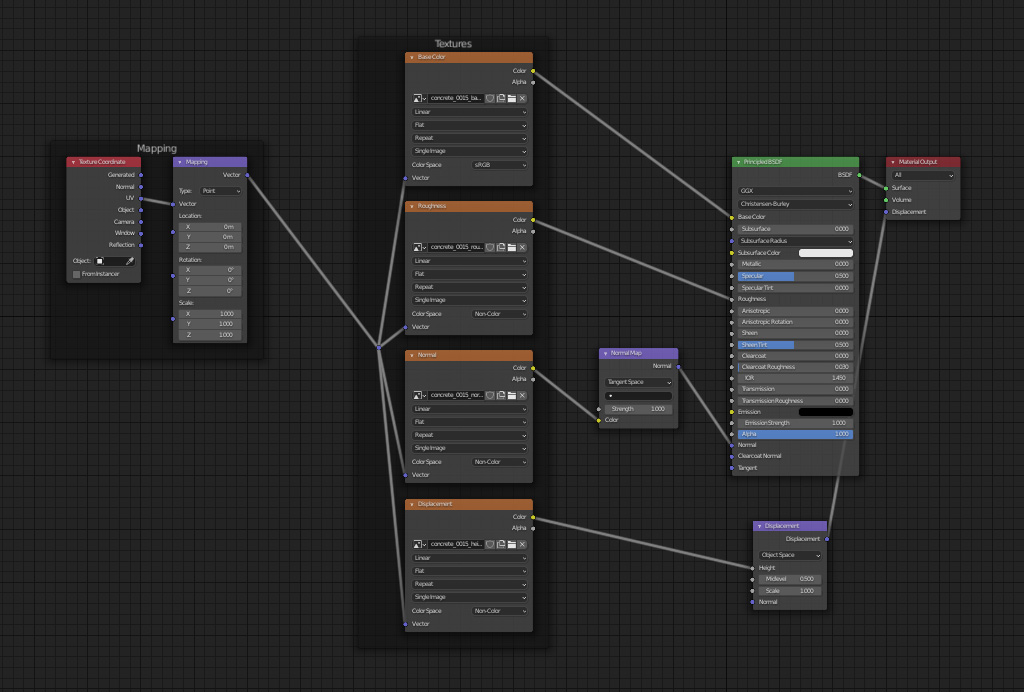Viewport: 1024px width, 692px height.
Task: Open GGX distribution dropdown in Principled BSDF
Action: pos(795,191)
